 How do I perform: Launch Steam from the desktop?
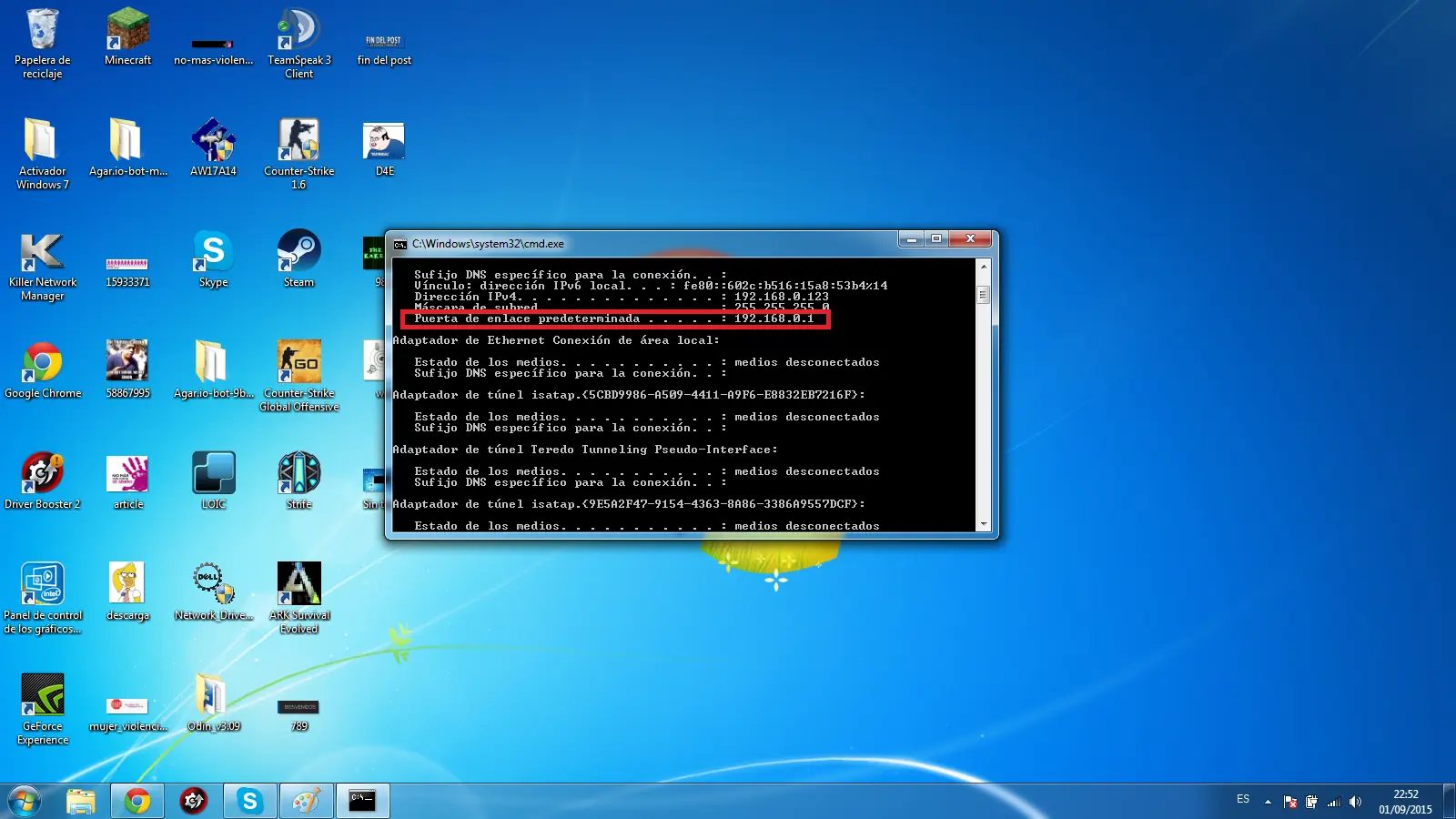point(298,258)
